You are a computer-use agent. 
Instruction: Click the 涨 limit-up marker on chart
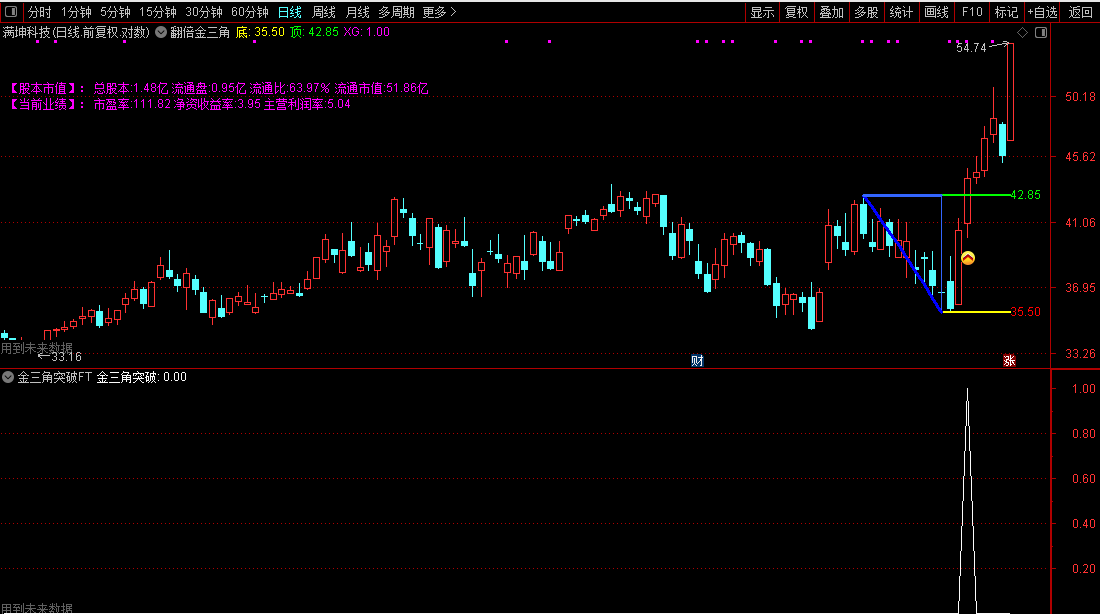coord(1010,361)
